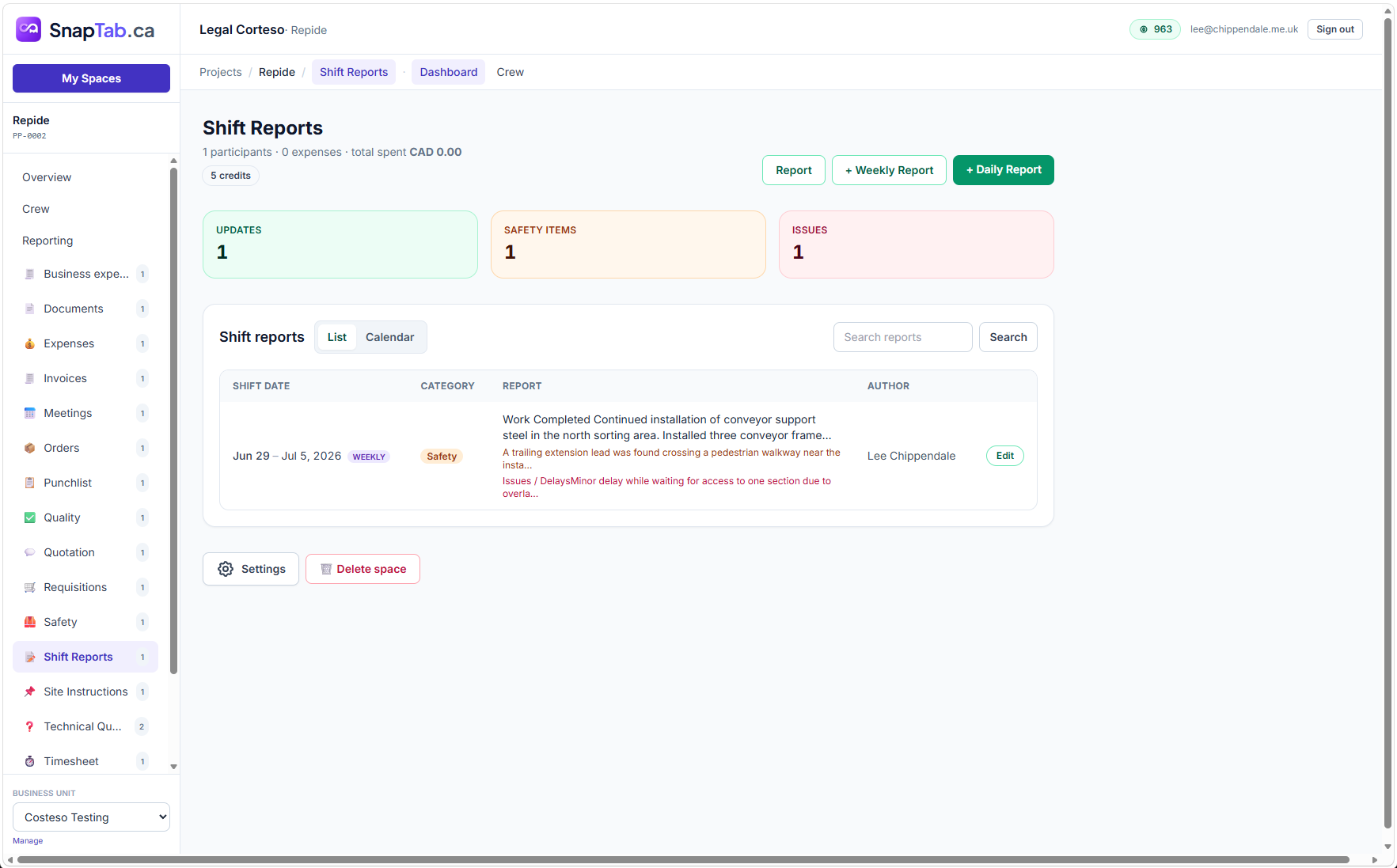Click the Repide breadcrumb link
Image resolution: width=1397 pixels, height=868 pixels.
(277, 72)
